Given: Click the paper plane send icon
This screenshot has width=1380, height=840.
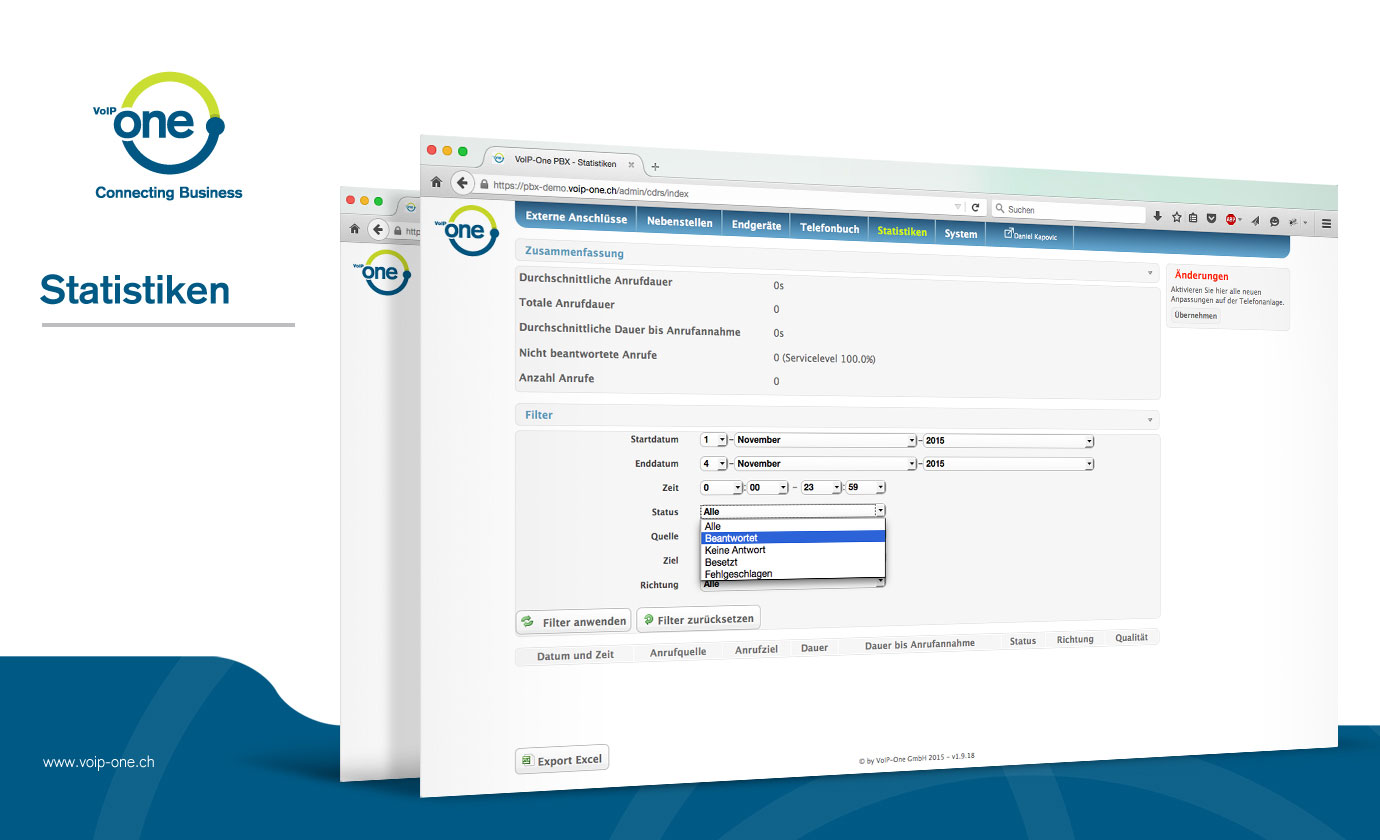Looking at the screenshot, I should (x=1255, y=220).
